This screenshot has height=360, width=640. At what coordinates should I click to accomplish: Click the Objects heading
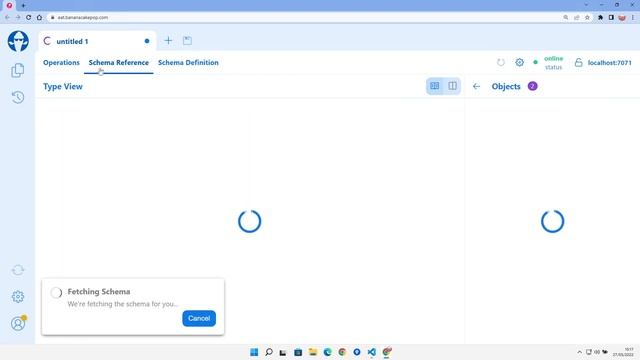(x=506, y=87)
